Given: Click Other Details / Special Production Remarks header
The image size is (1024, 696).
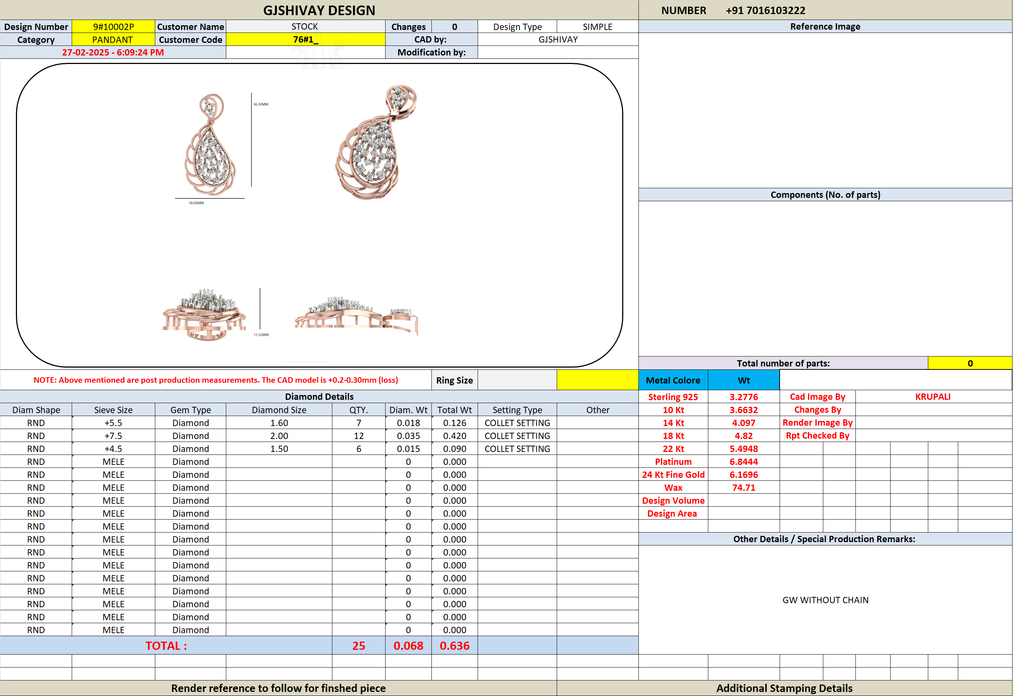Looking at the screenshot, I should (825, 539).
